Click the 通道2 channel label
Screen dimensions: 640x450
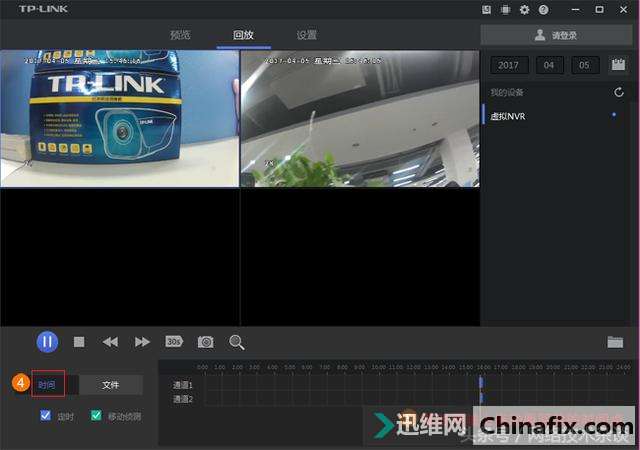[x=182, y=399]
